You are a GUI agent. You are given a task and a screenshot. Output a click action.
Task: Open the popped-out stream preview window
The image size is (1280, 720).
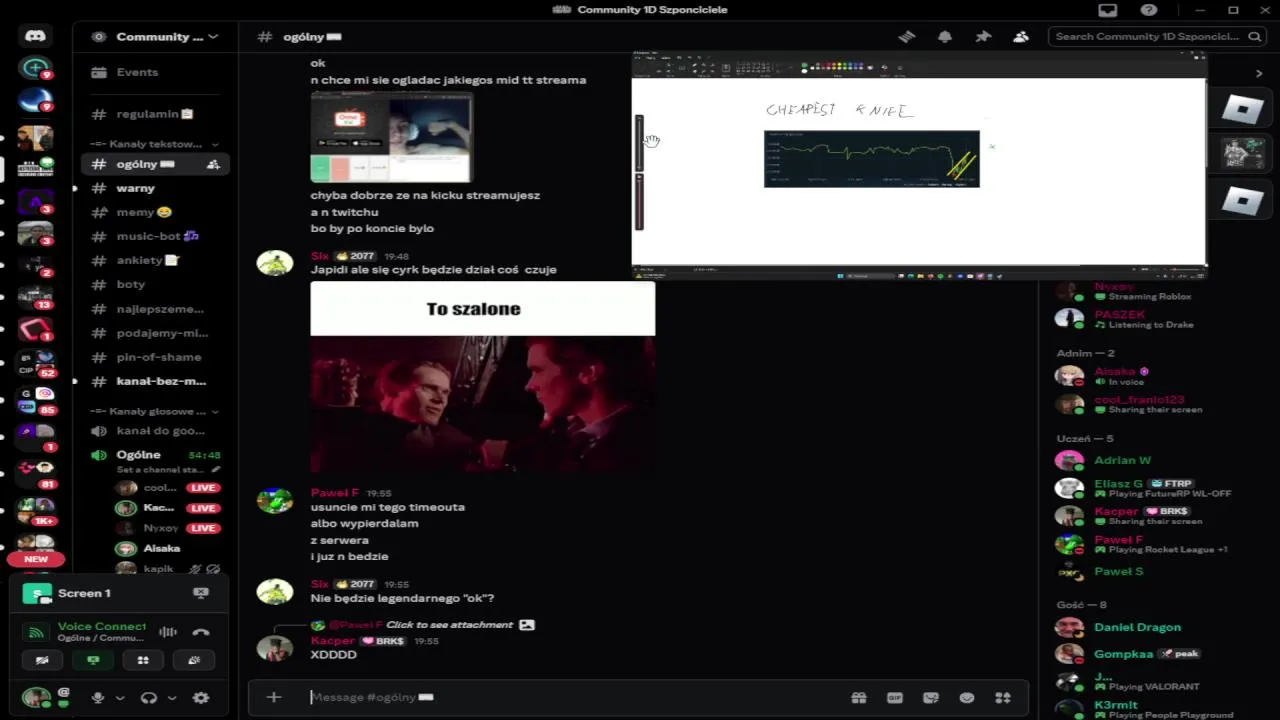pyautogui.click(x=919, y=165)
